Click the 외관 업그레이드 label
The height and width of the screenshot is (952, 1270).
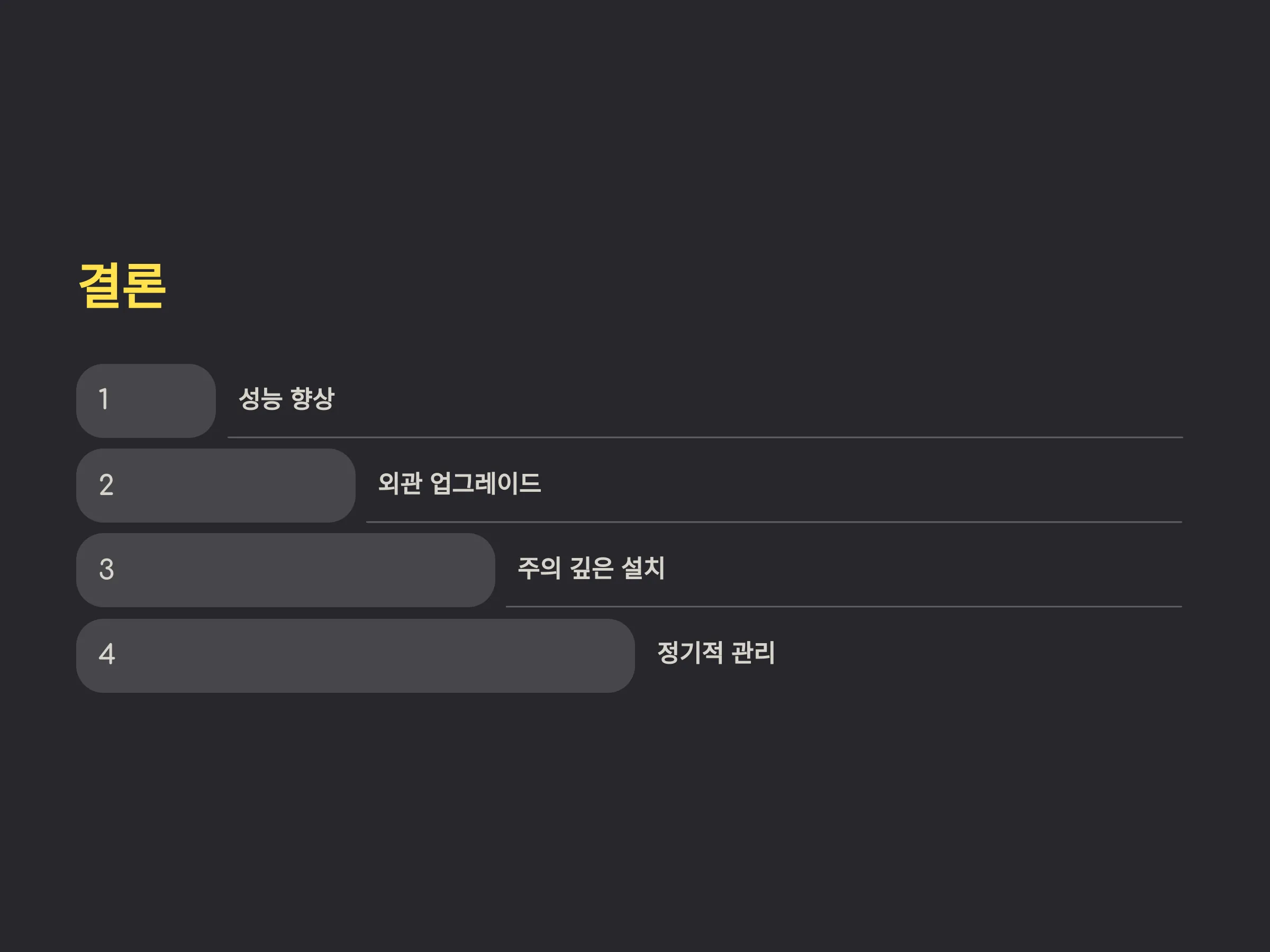click(x=459, y=483)
